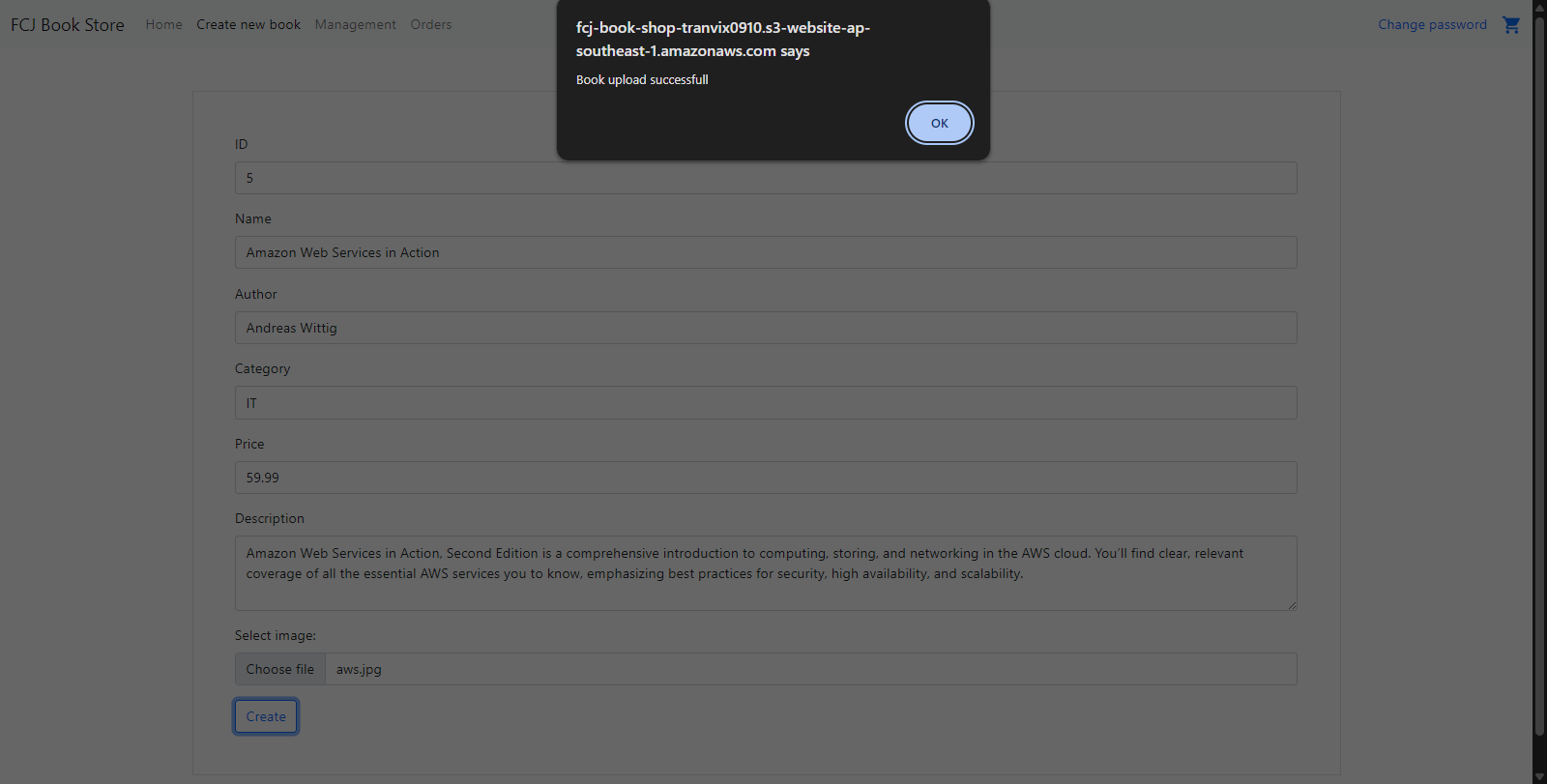Click the Author label
The height and width of the screenshot is (784, 1547).
(x=256, y=294)
